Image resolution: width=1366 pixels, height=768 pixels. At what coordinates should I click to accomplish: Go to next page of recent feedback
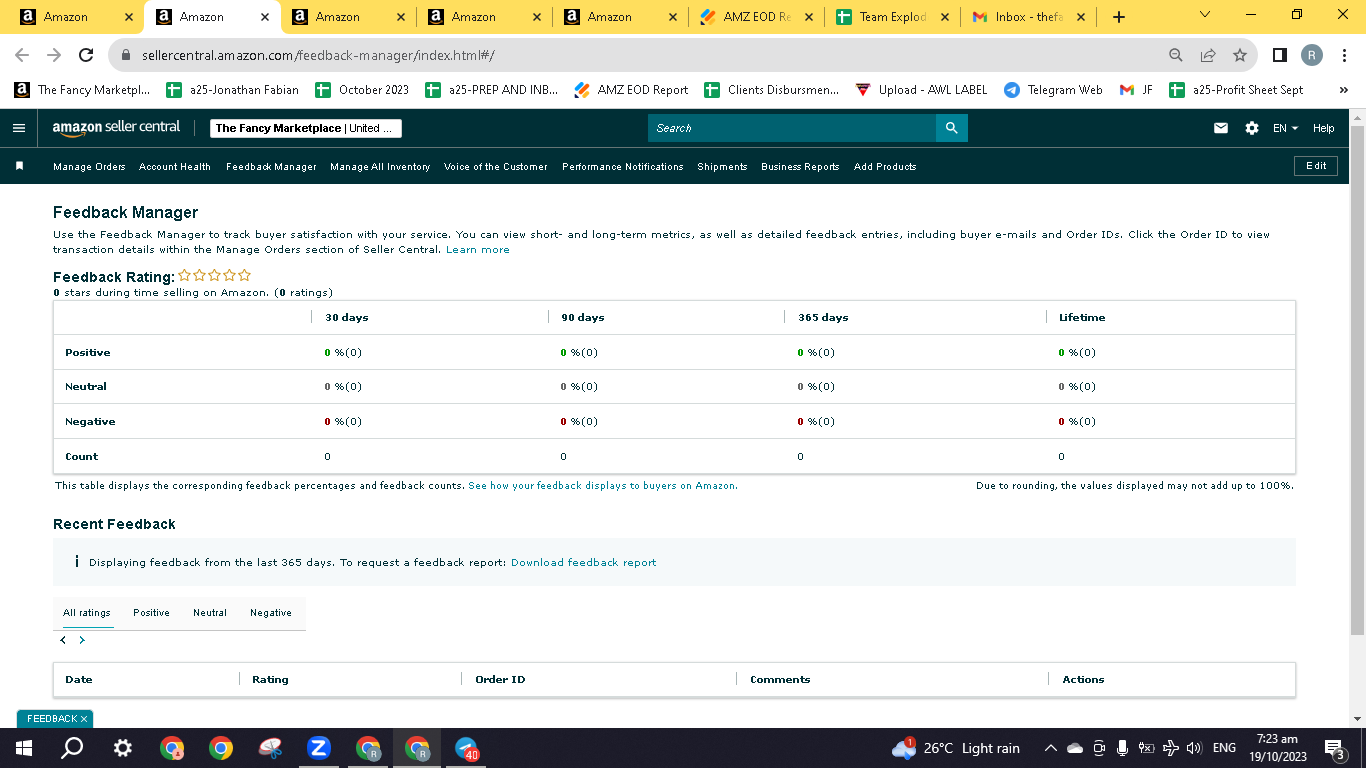82,640
